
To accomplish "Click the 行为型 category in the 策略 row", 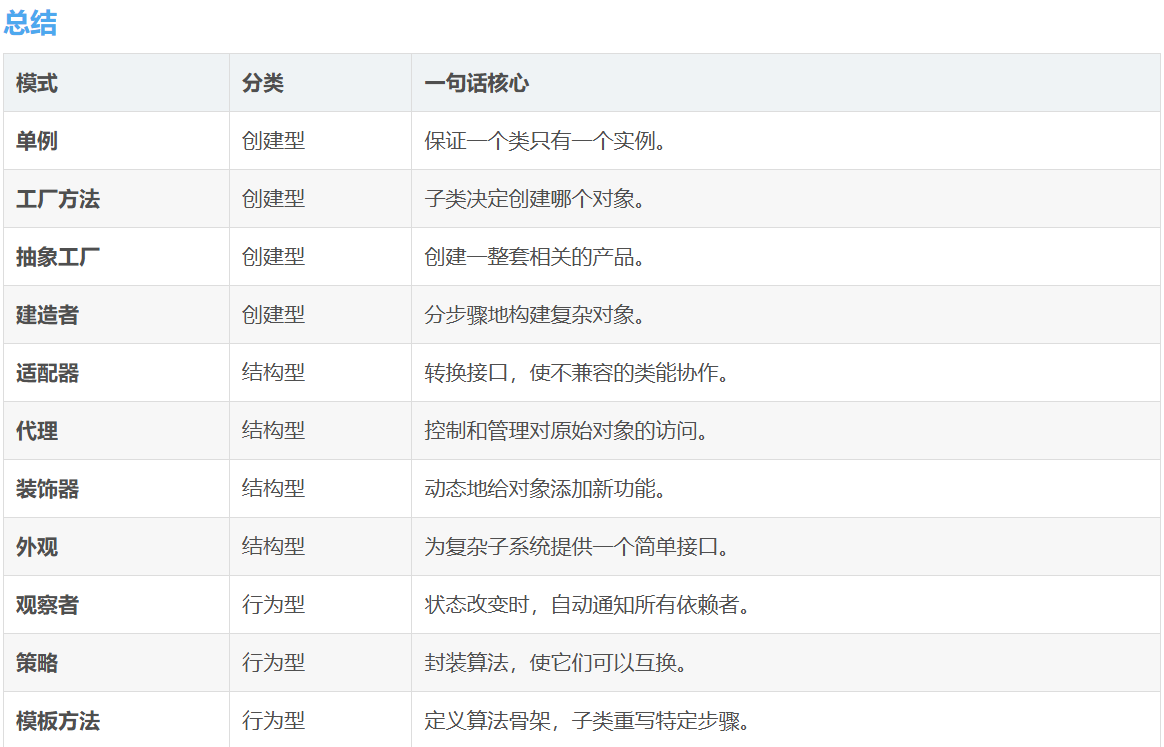I will pos(273,663).
